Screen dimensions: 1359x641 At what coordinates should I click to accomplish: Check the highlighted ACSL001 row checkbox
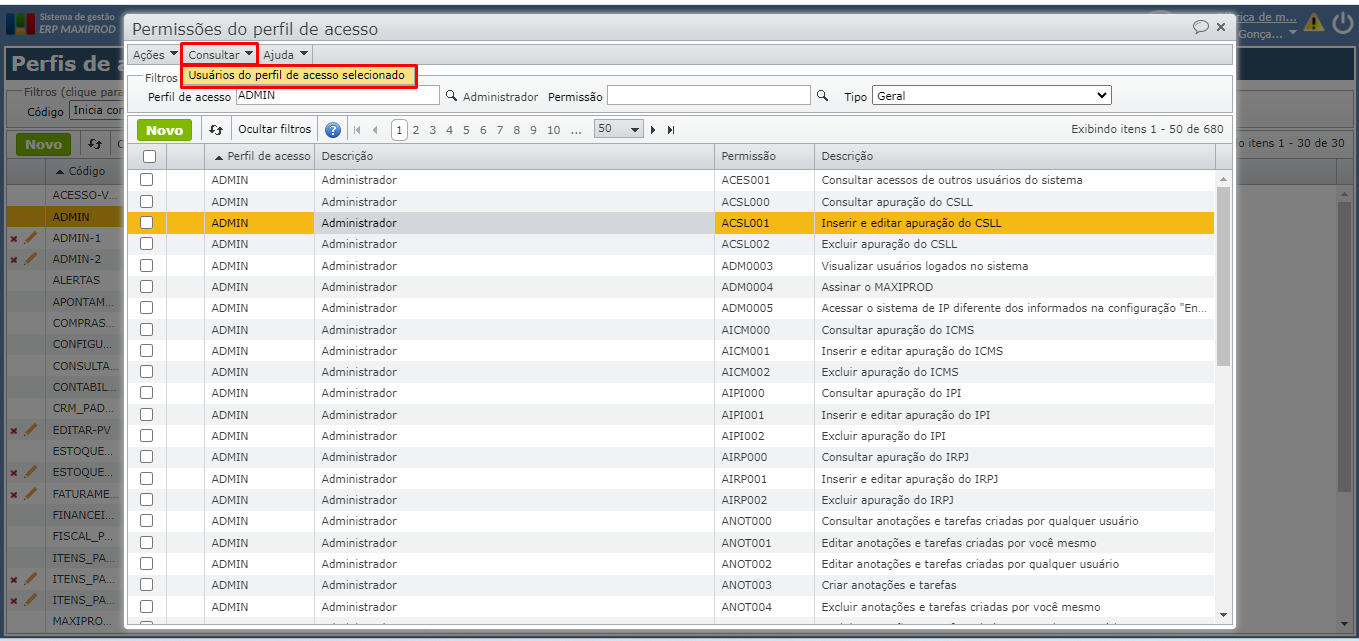click(x=147, y=223)
